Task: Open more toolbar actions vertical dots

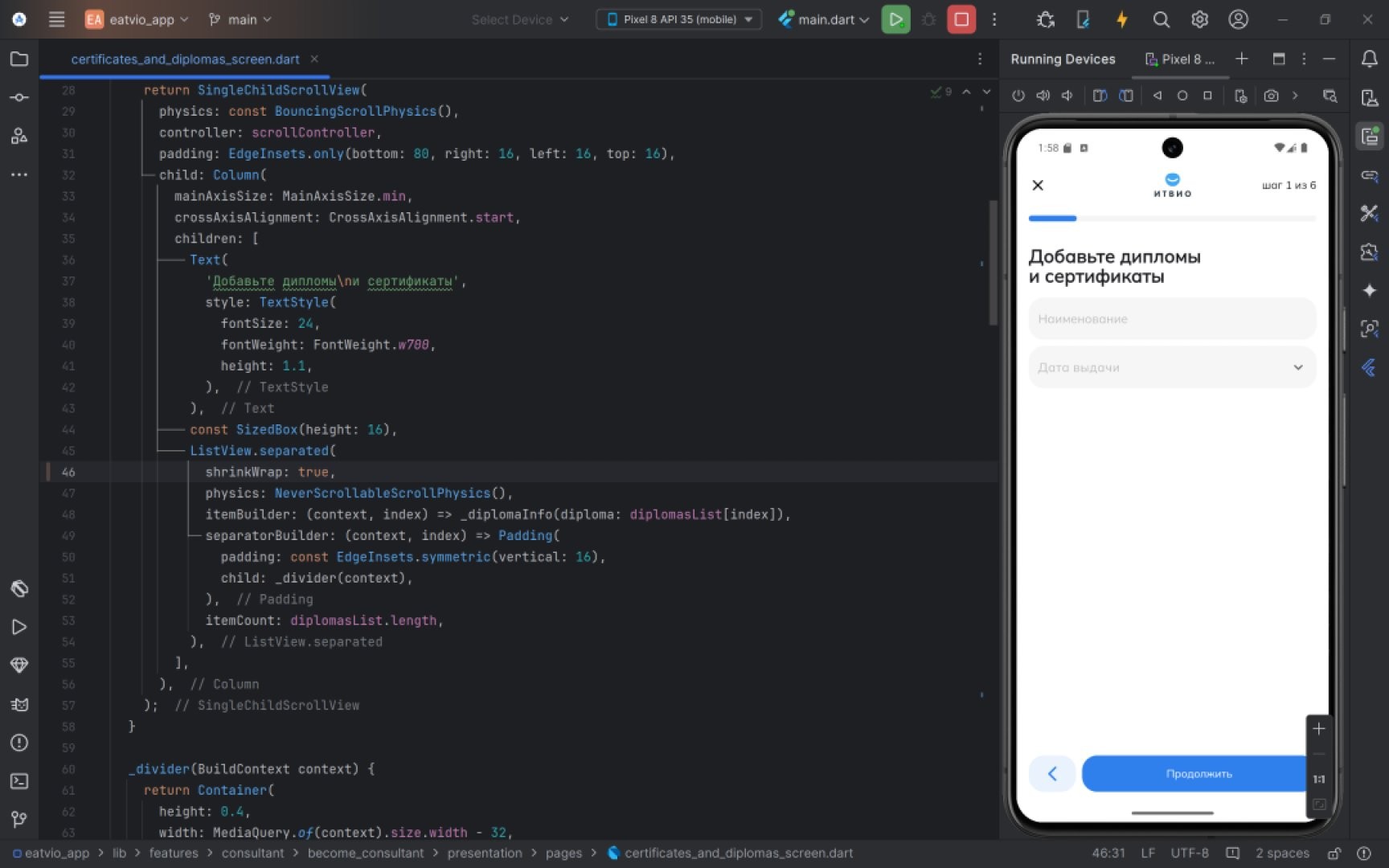Action: click(994, 19)
